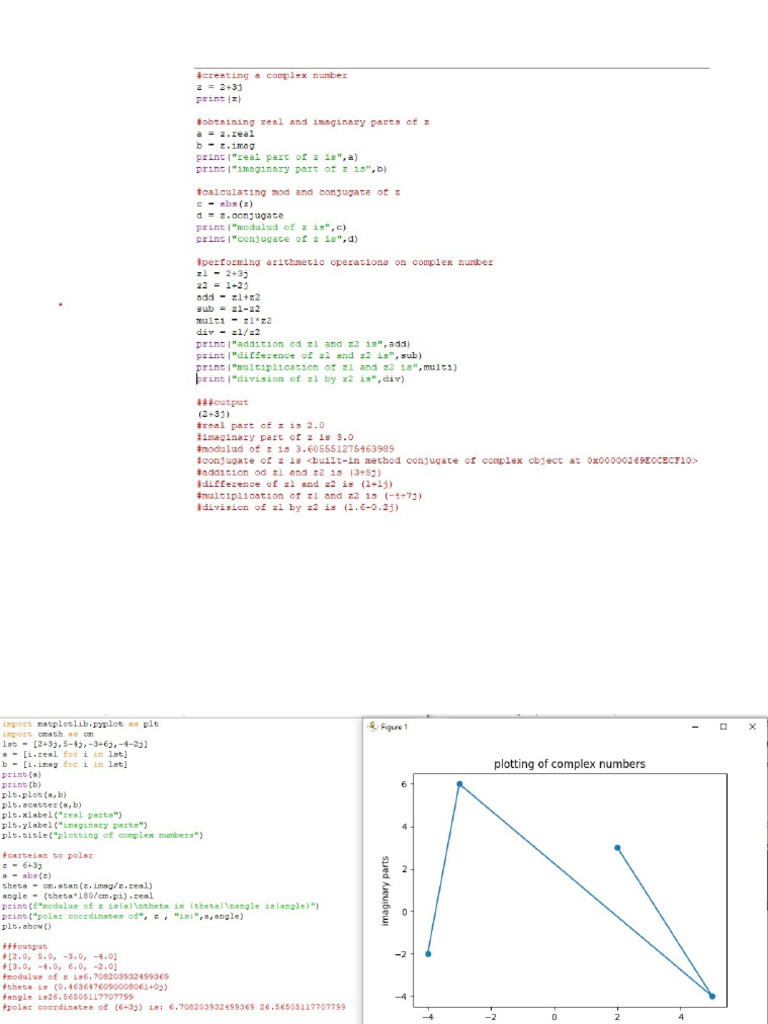This screenshot has height=1024, width=768.
Task: Click the "###output" comment in top code
Action: pyautogui.click(x=222, y=403)
